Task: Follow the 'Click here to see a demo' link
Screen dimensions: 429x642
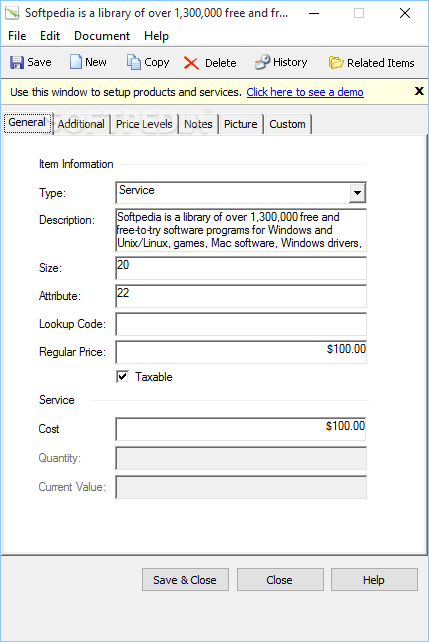Action: pos(305,92)
